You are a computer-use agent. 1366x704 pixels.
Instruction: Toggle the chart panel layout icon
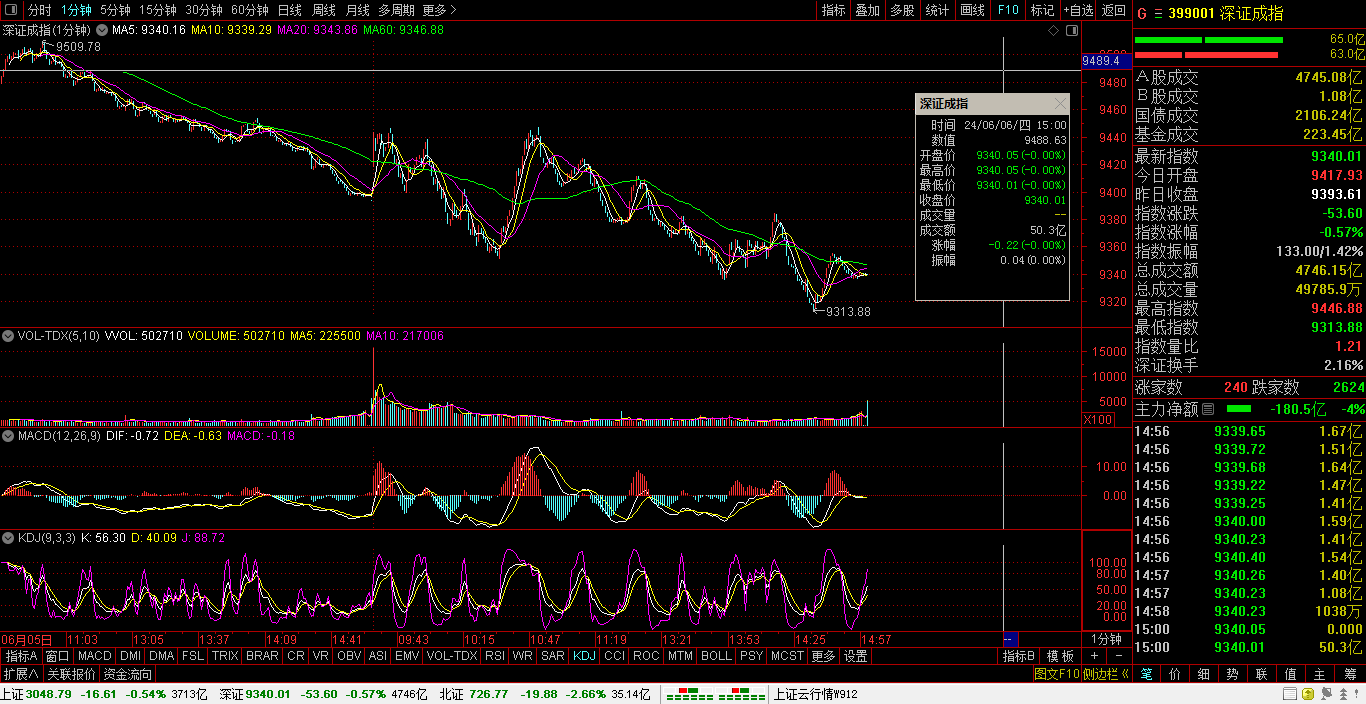[1072, 31]
